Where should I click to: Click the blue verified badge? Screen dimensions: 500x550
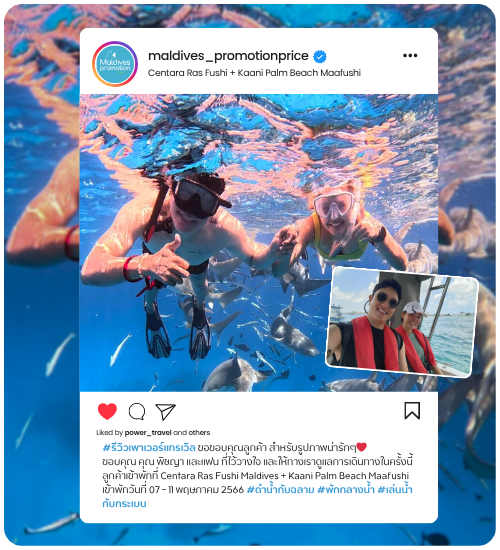(319, 56)
